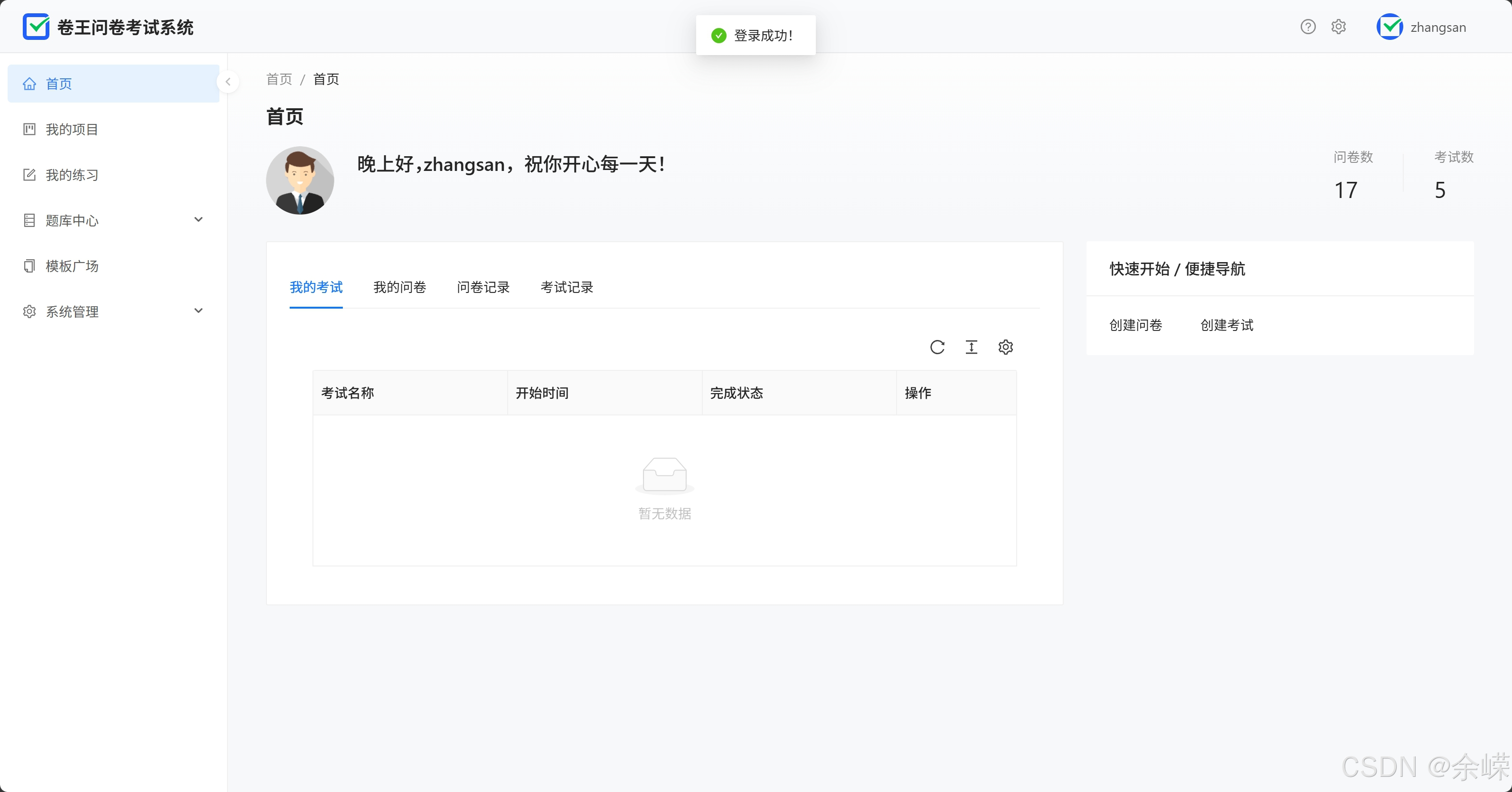Click the 登录成功! notification message

(756, 35)
